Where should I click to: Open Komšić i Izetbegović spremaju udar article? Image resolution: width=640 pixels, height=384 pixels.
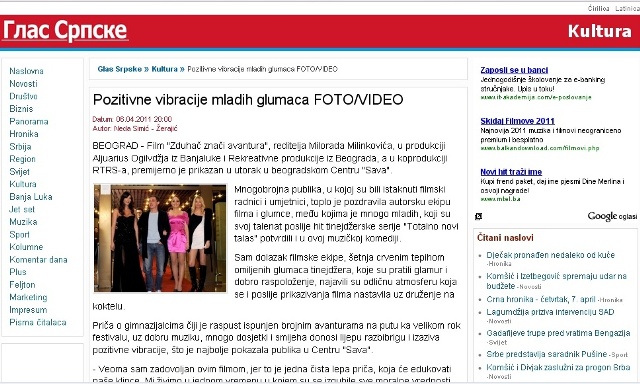pyautogui.click(x=556, y=281)
